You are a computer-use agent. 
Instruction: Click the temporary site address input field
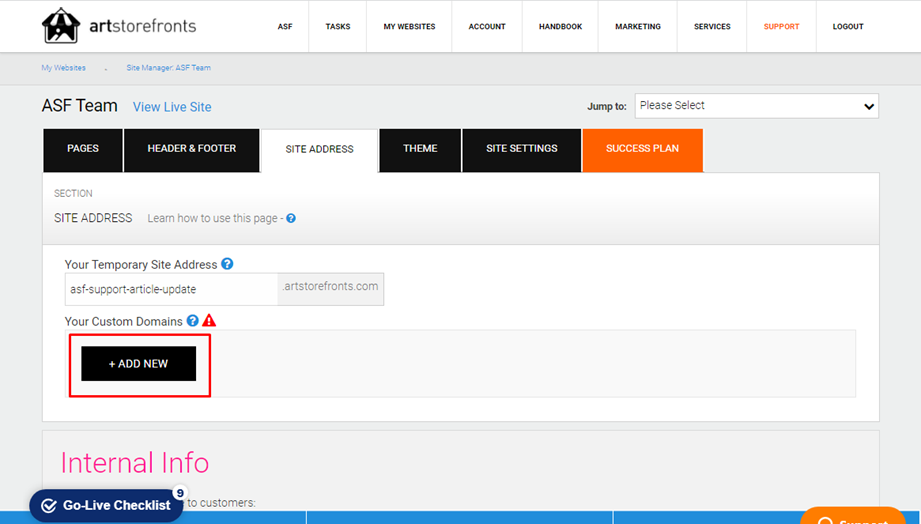tap(171, 289)
